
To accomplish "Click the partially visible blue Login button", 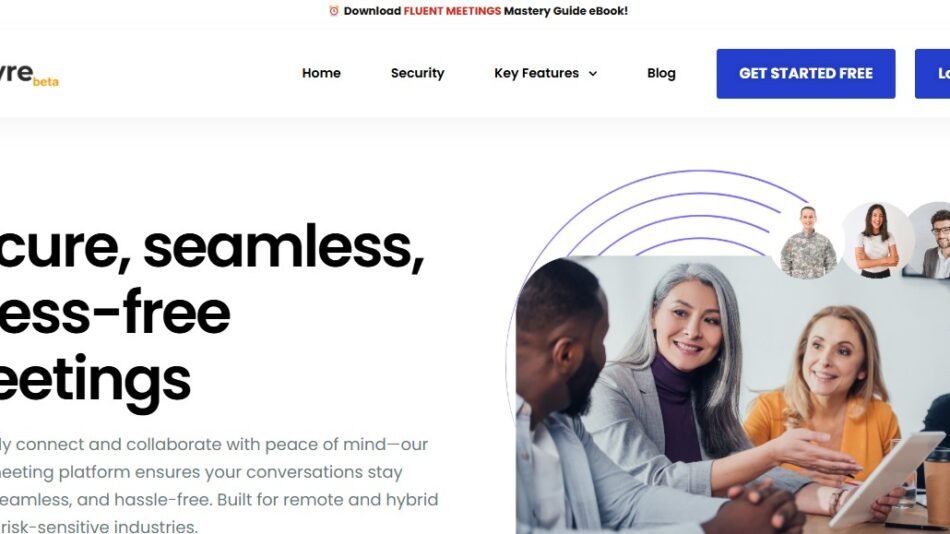I will [x=933, y=73].
